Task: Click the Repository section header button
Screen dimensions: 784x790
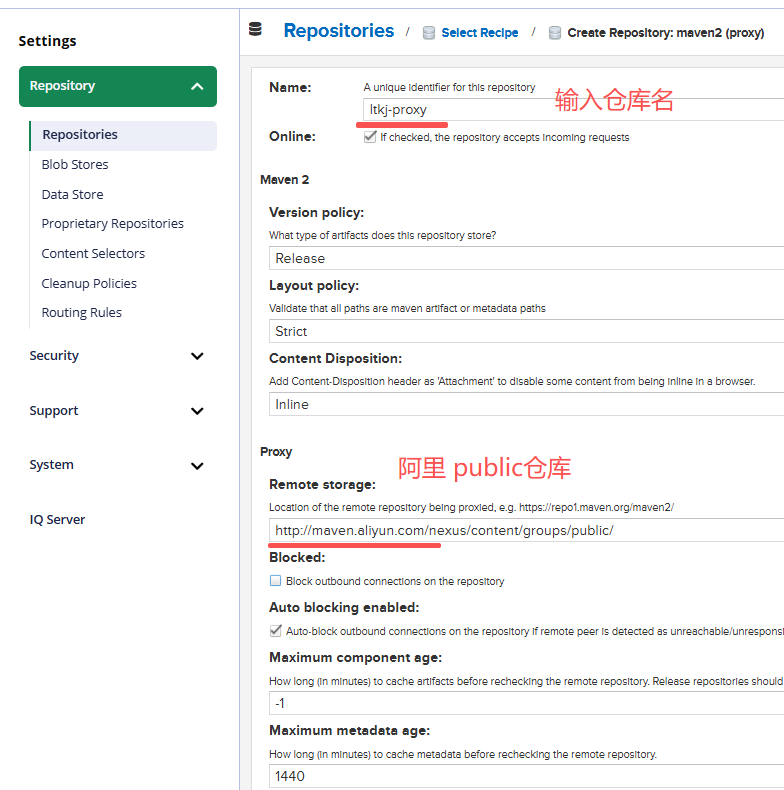Action: (118, 87)
